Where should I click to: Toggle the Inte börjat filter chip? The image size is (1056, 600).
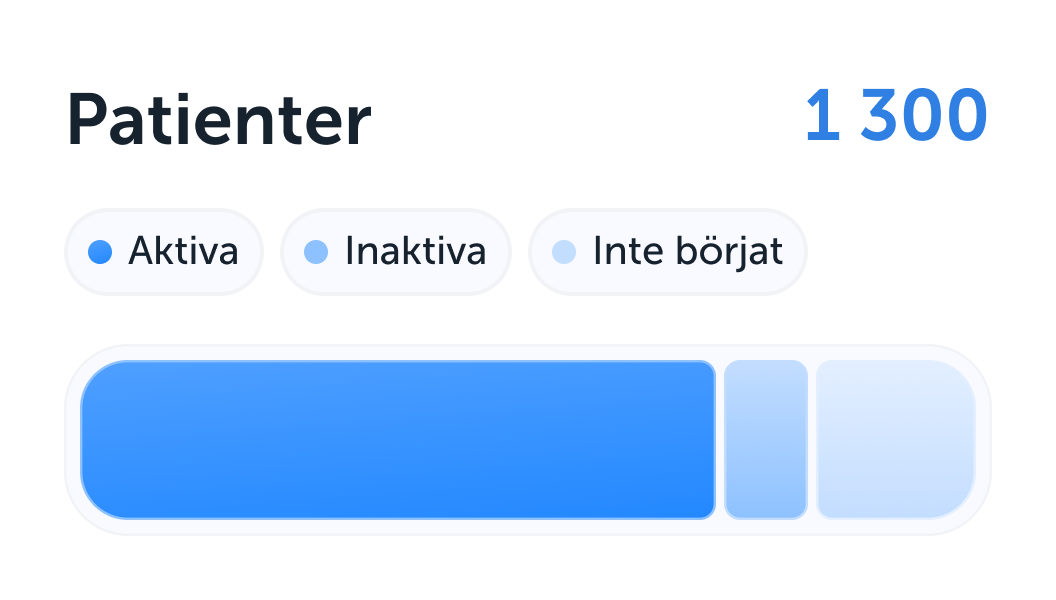tap(667, 252)
